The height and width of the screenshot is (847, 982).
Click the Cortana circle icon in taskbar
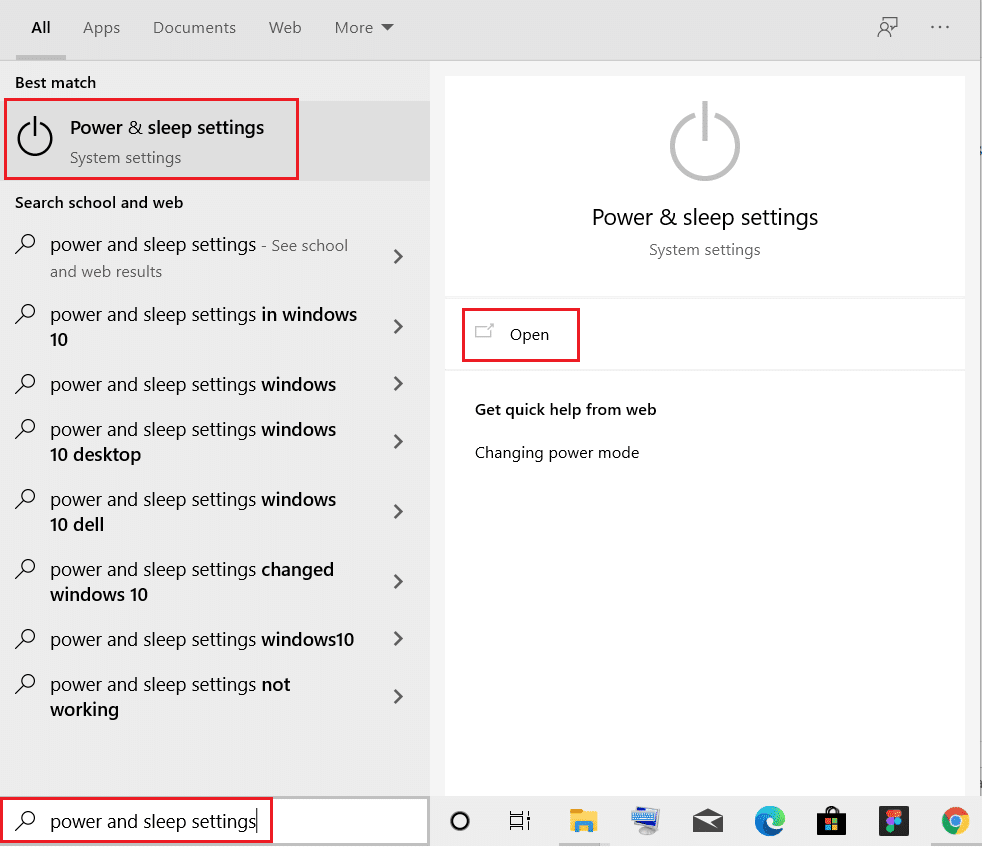click(460, 821)
